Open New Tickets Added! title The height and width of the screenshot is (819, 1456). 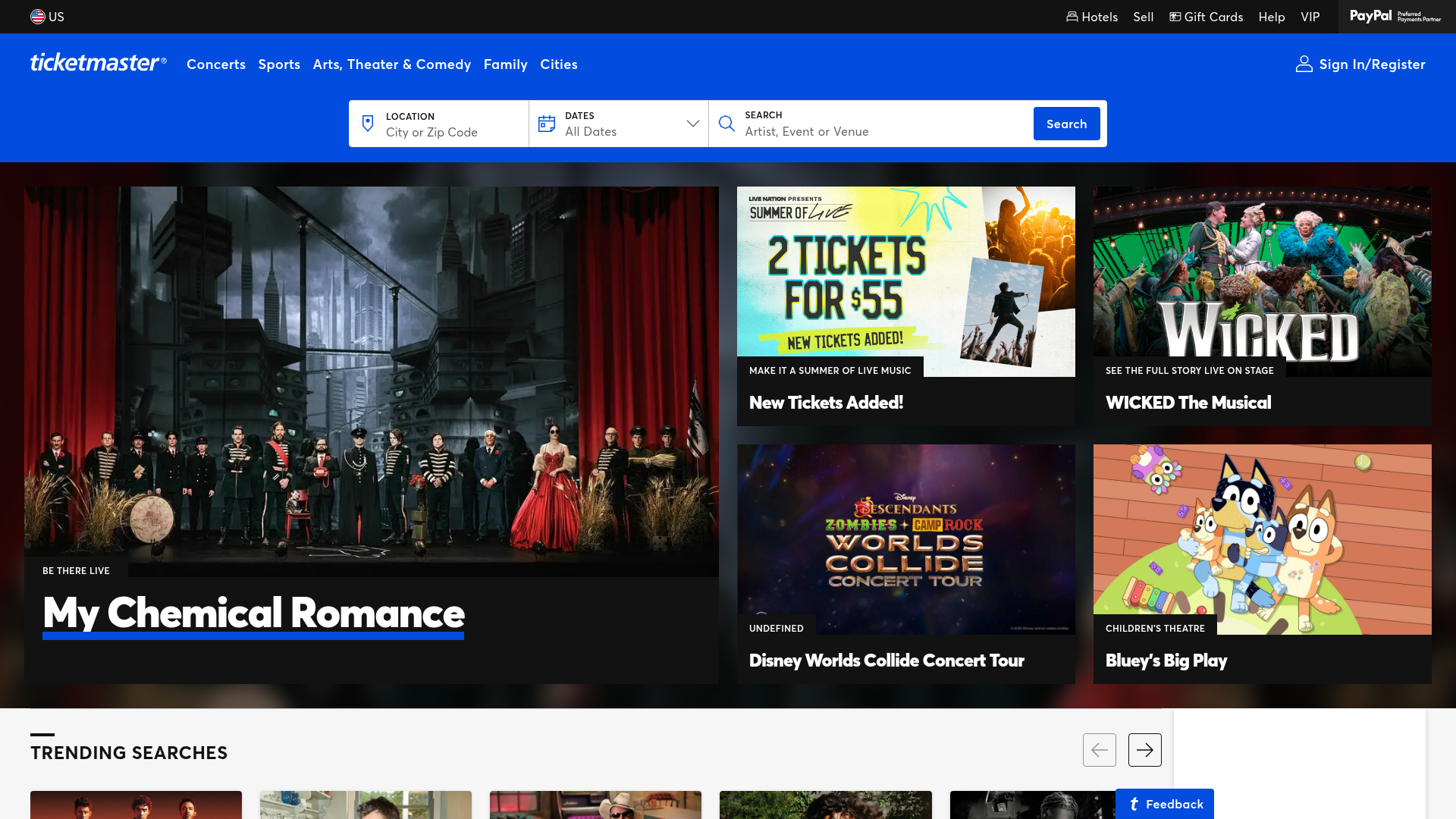coord(826,403)
